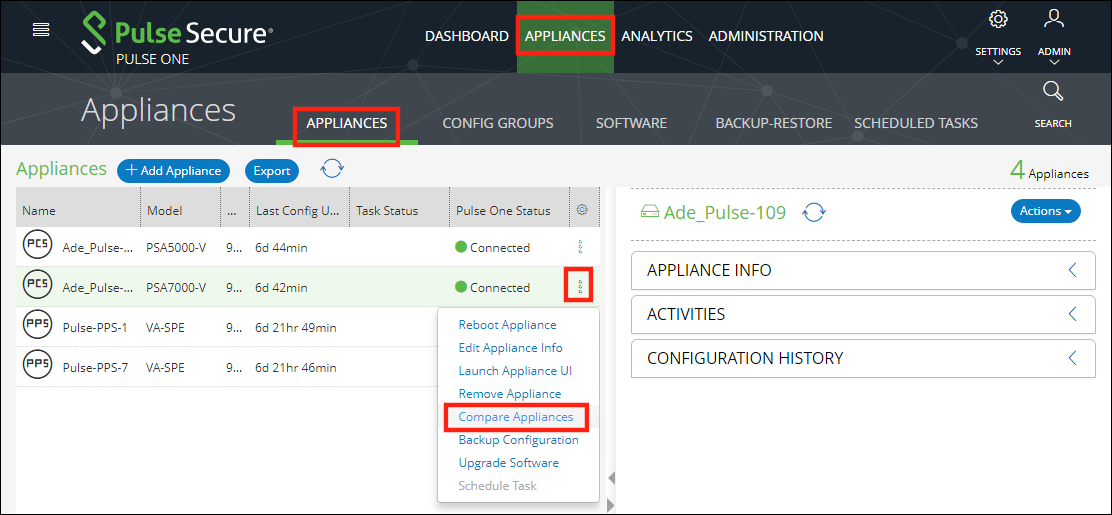The image size is (1112, 515).
Task: Go to the ANALYTICS top menu
Action: tap(657, 35)
